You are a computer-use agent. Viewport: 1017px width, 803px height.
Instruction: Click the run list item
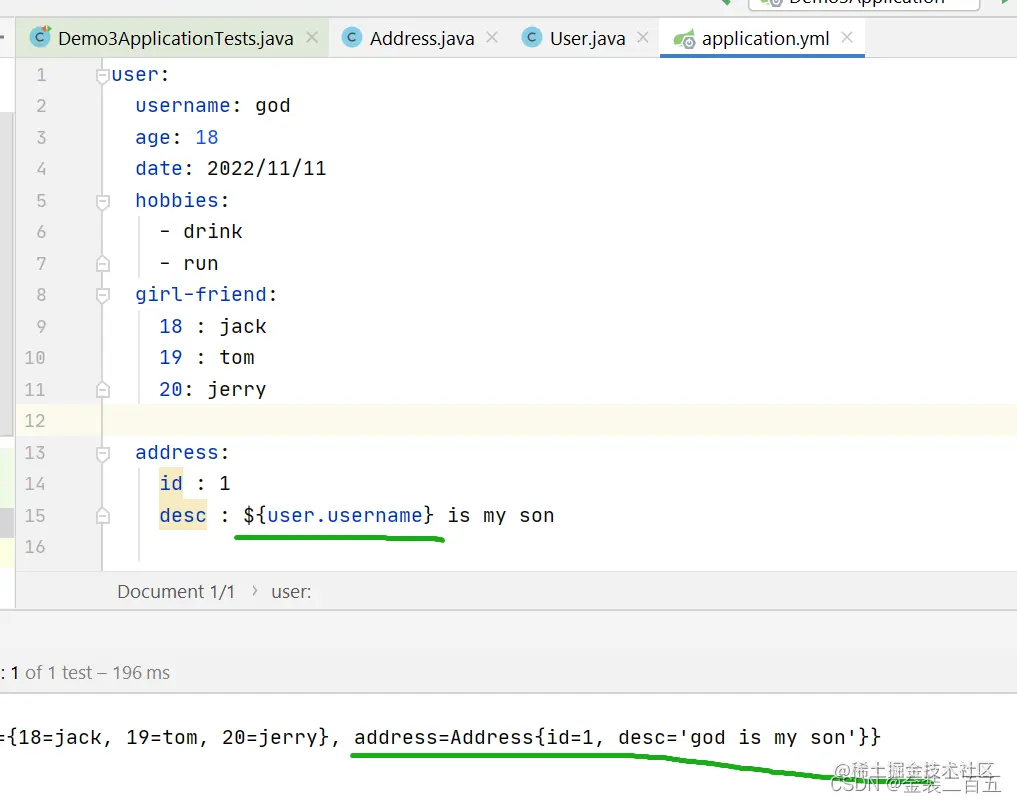coord(200,264)
